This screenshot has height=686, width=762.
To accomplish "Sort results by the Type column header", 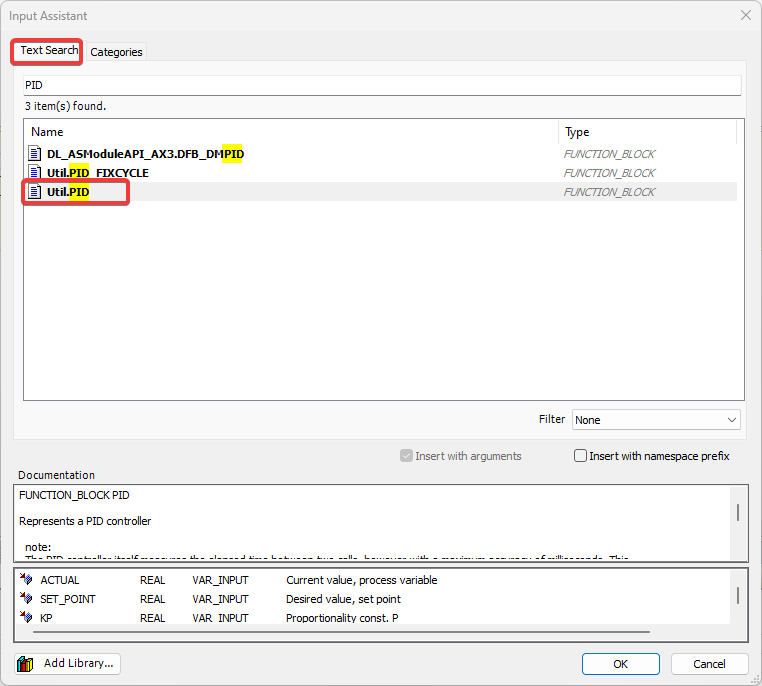I will (648, 132).
